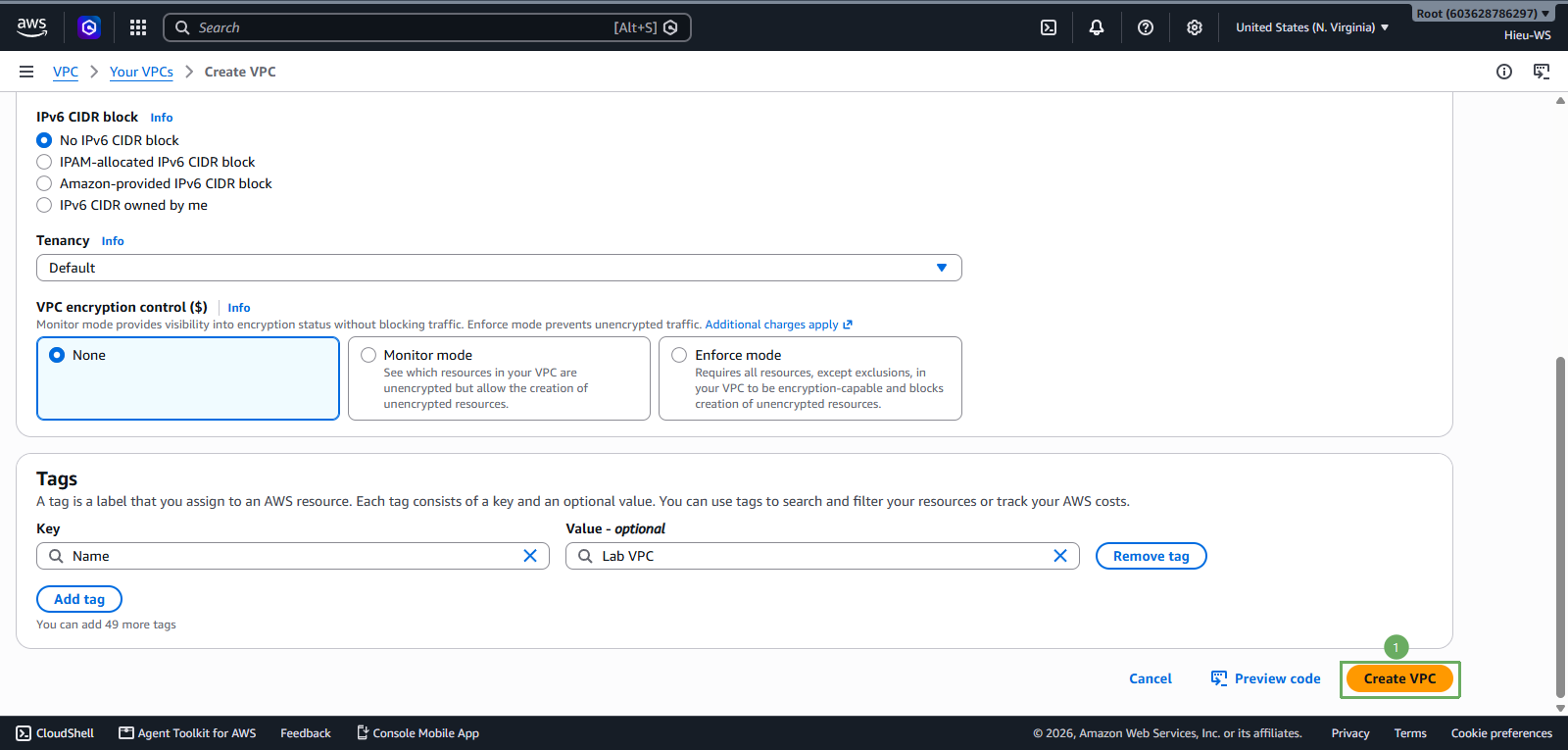This screenshot has height=750, width=1568.
Task: Toggle the side navigation hamburger menu
Action: point(26,72)
